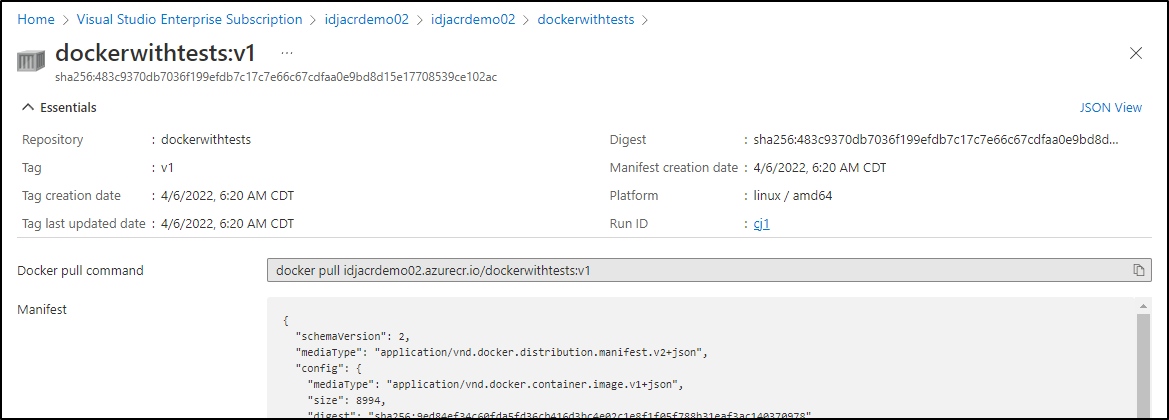Screen dimensions: 1169x420
Task: Open the first idjacrdemo02 breadcrumb
Action: pyautogui.click(x=367, y=19)
